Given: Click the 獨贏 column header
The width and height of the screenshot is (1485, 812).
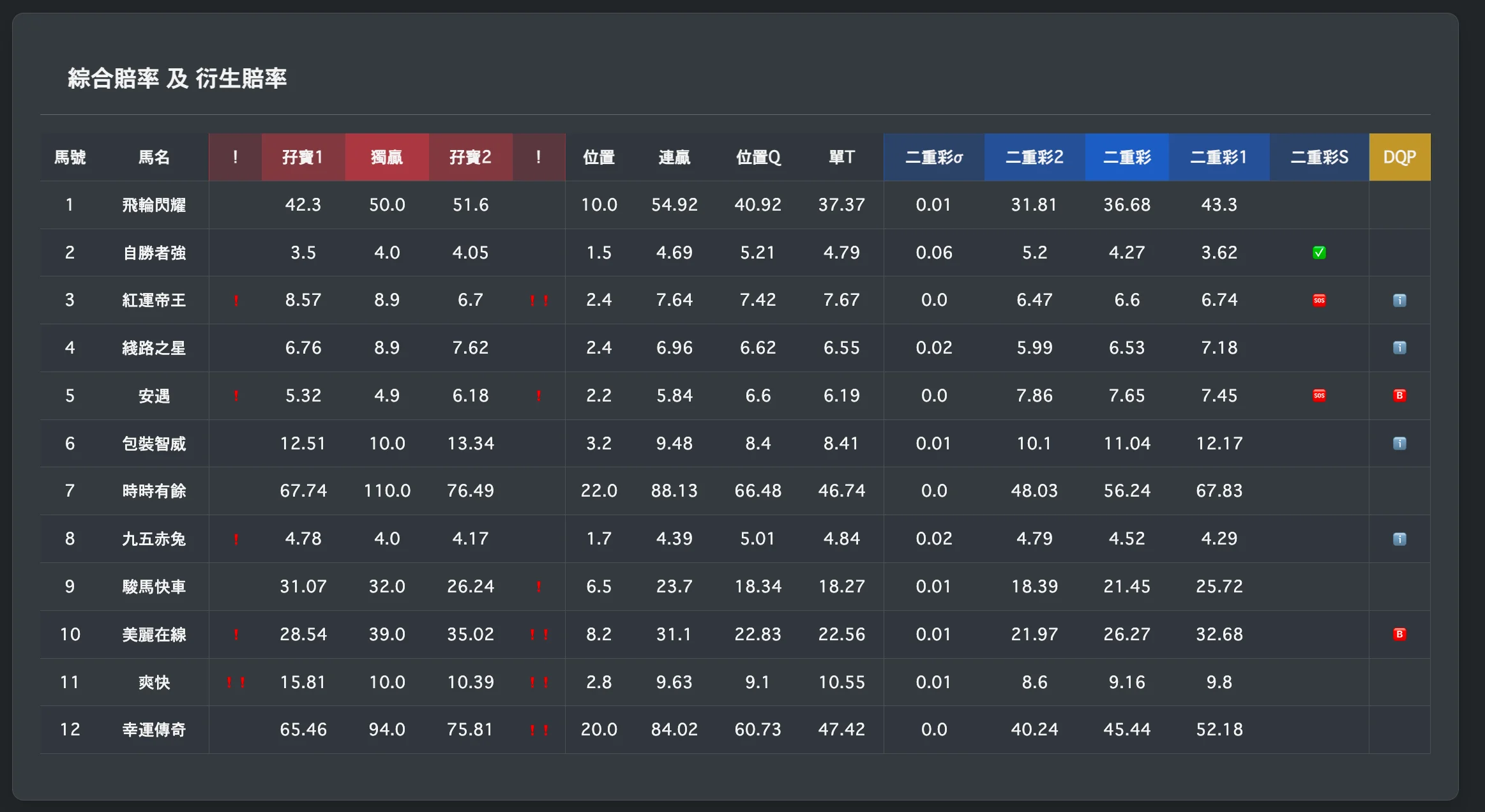Looking at the screenshot, I should click(387, 157).
